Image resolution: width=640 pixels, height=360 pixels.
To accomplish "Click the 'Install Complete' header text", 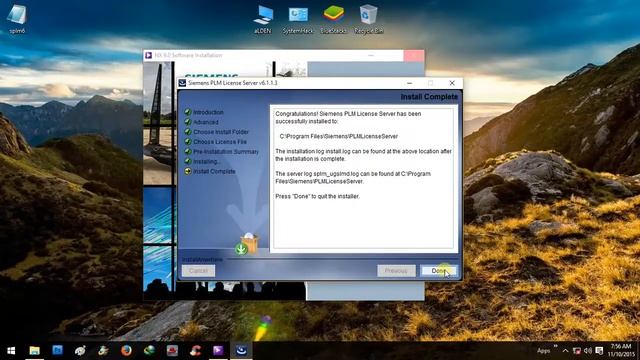I will tap(429, 97).
